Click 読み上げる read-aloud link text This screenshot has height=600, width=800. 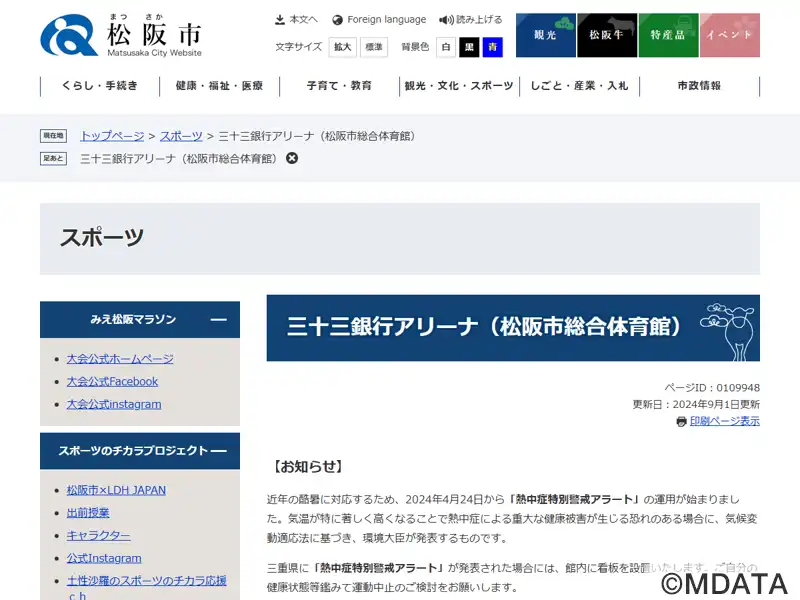(x=479, y=20)
